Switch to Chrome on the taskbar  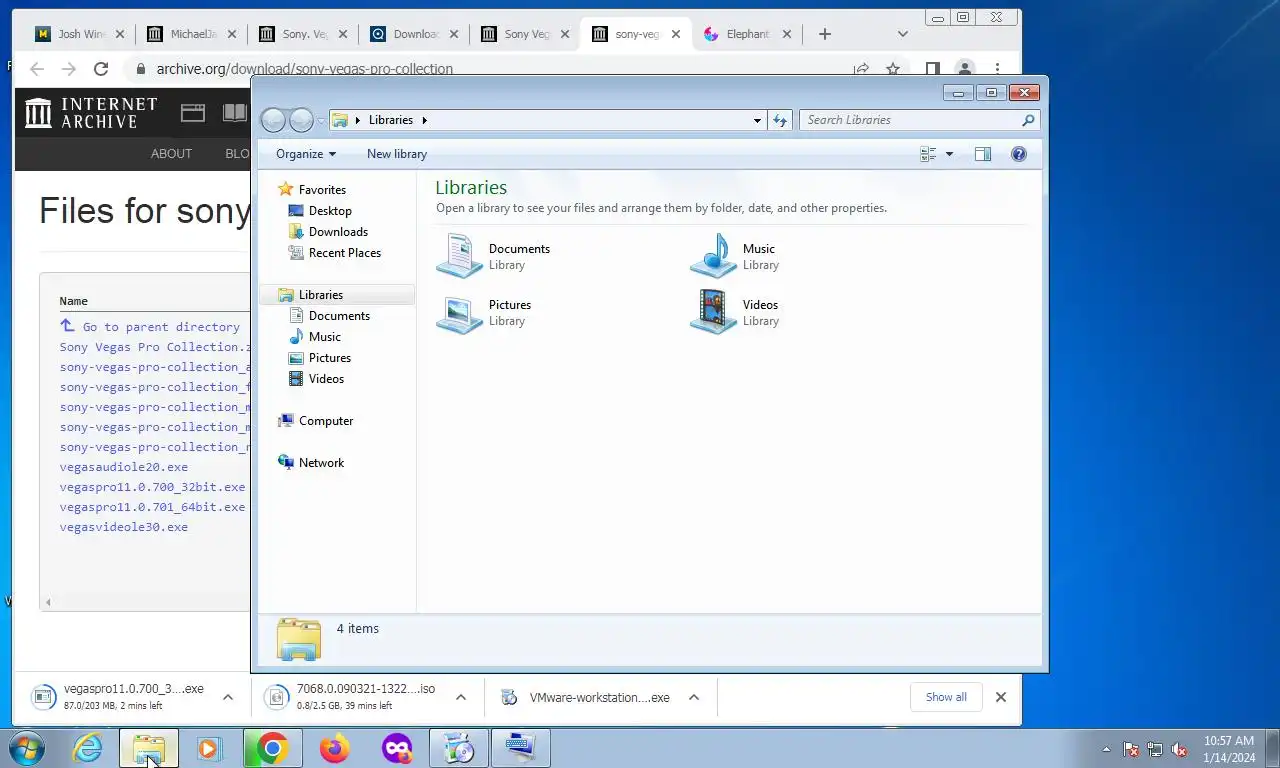(x=272, y=748)
